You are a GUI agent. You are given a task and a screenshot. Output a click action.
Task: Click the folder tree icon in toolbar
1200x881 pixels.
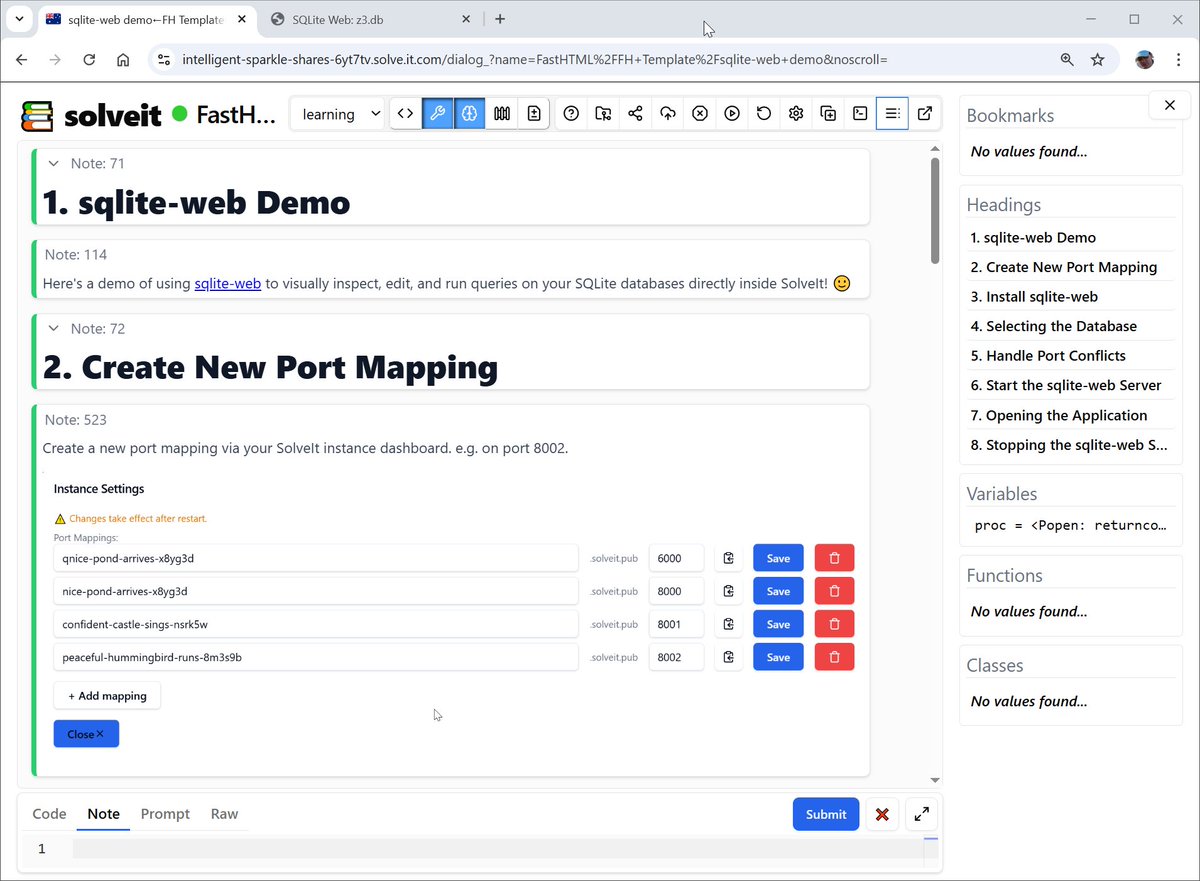(603, 114)
